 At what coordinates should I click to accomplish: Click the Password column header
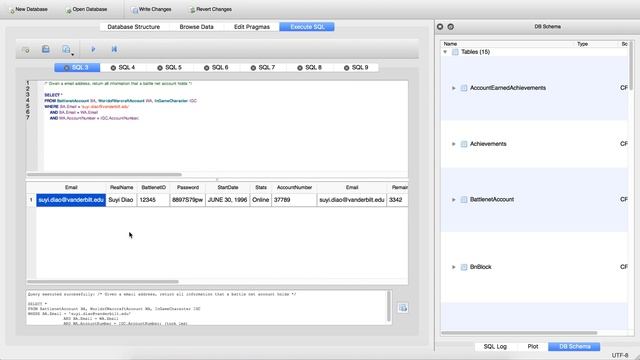(188, 187)
